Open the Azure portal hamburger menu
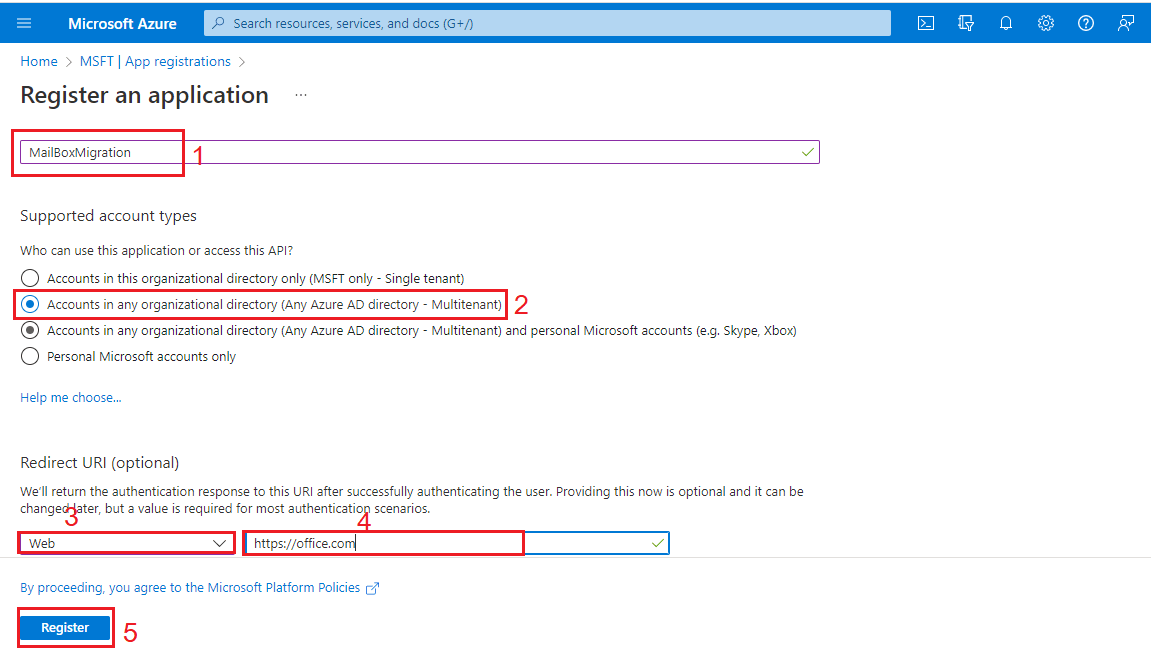Image resolution: width=1151 pixels, height=654 pixels. [24, 23]
